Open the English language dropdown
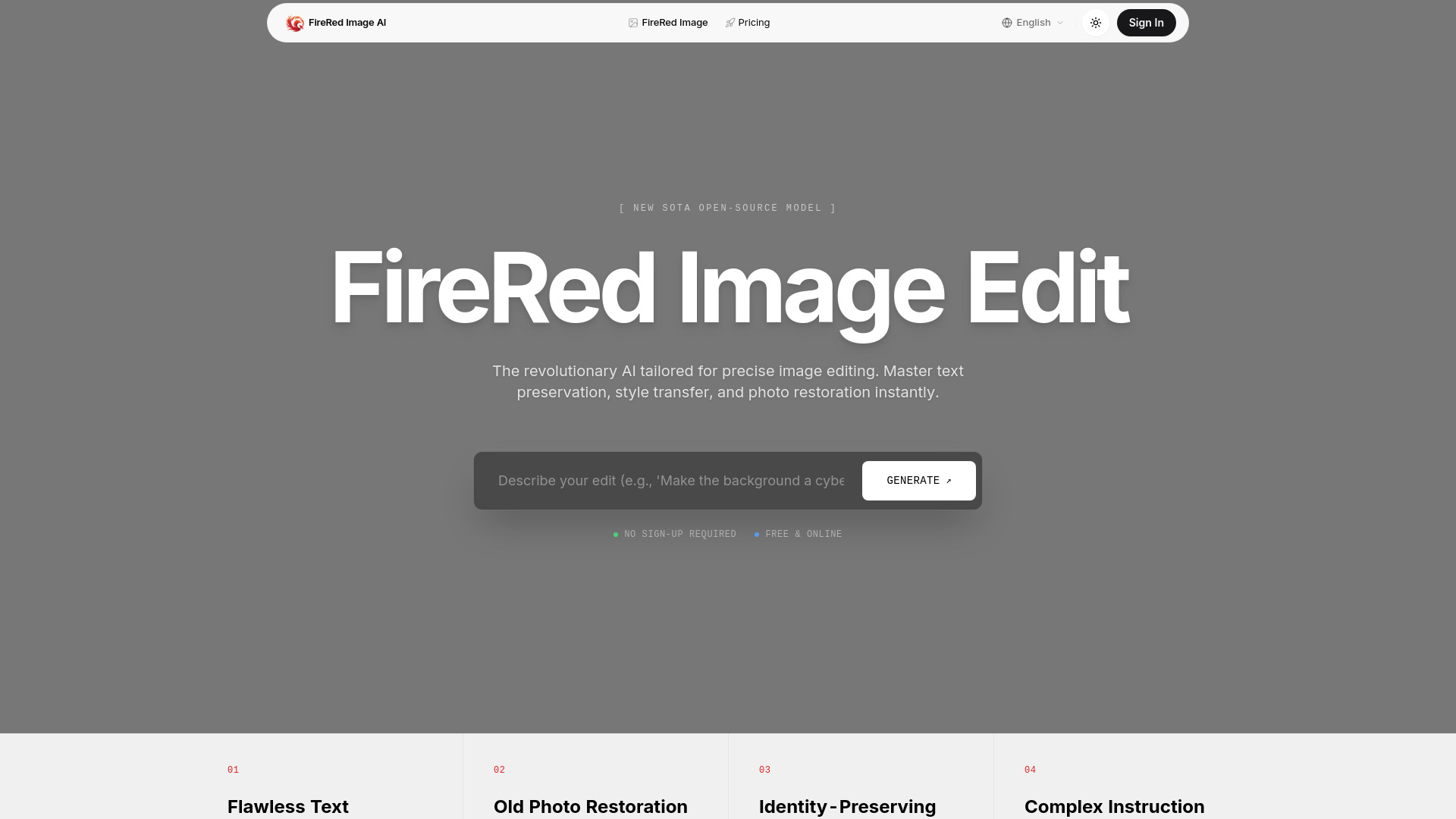 1032,23
